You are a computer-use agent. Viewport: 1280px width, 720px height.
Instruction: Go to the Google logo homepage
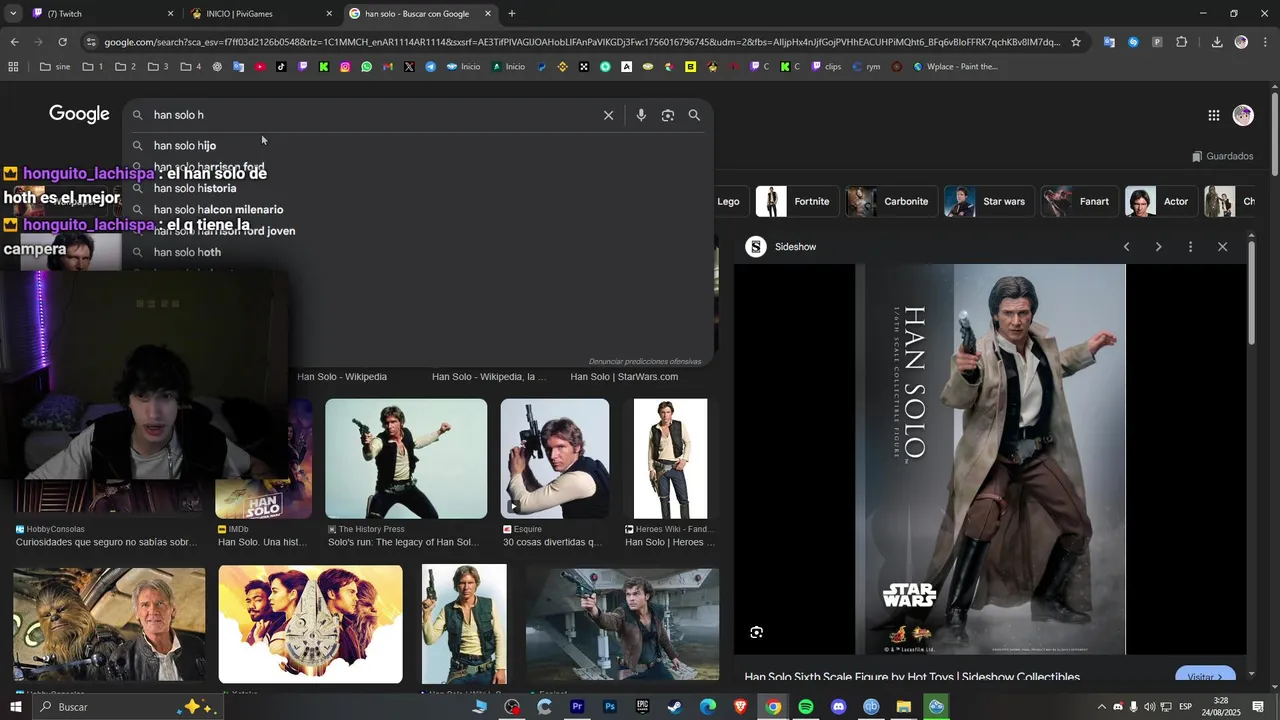pos(79,114)
